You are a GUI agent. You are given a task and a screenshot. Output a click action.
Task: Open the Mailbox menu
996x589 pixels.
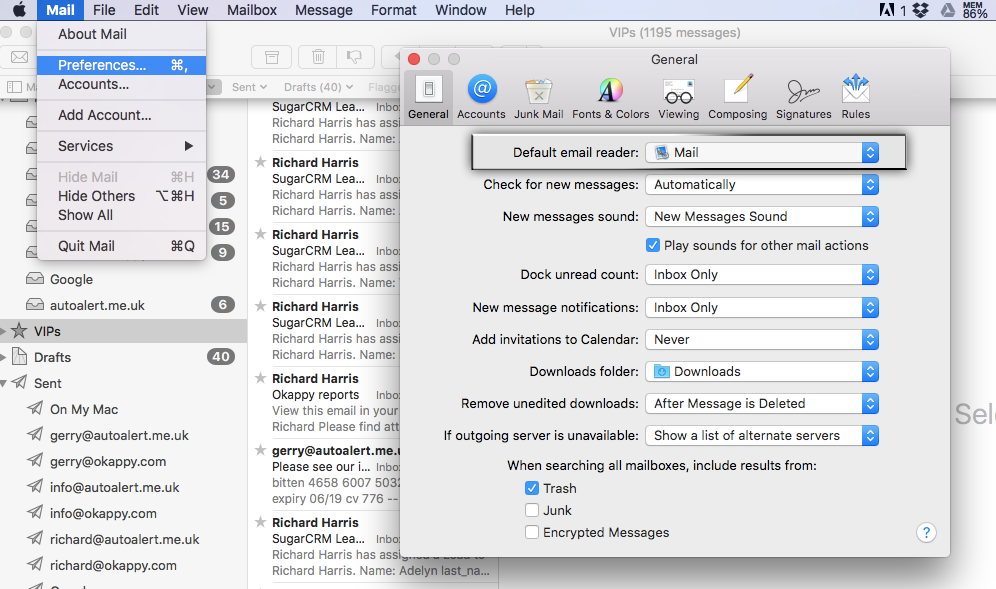click(x=252, y=10)
